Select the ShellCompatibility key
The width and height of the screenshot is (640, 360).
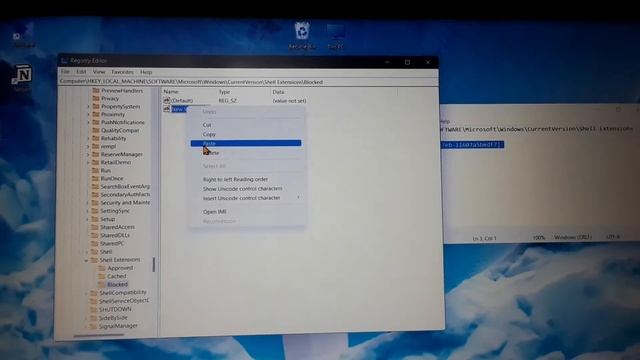[x=122, y=293]
